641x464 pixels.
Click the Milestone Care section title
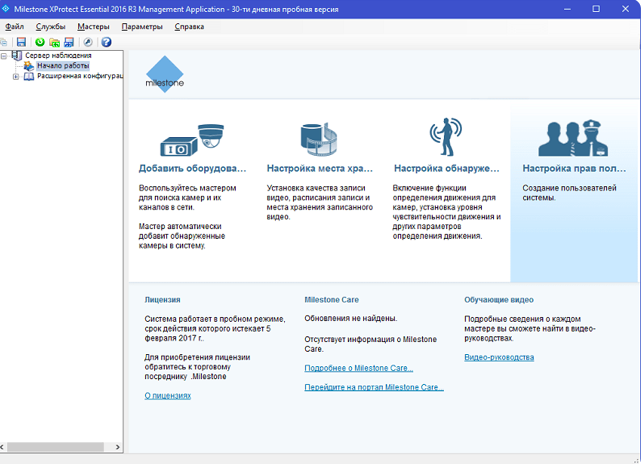332,300
